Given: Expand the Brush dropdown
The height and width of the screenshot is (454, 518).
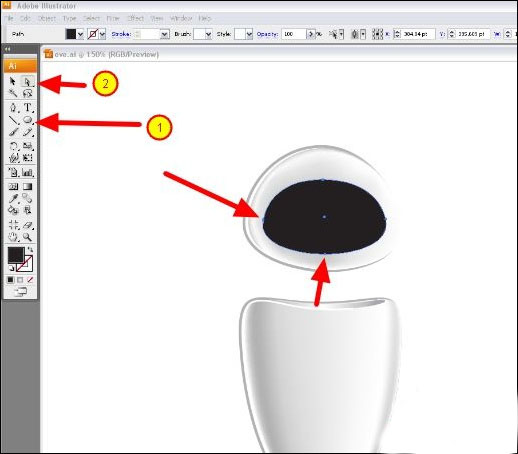Looking at the screenshot, I should click(208, 34).
